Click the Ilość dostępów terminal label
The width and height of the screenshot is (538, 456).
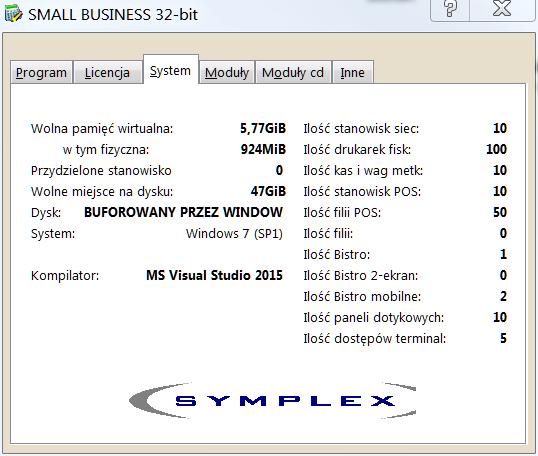(375, 339)
